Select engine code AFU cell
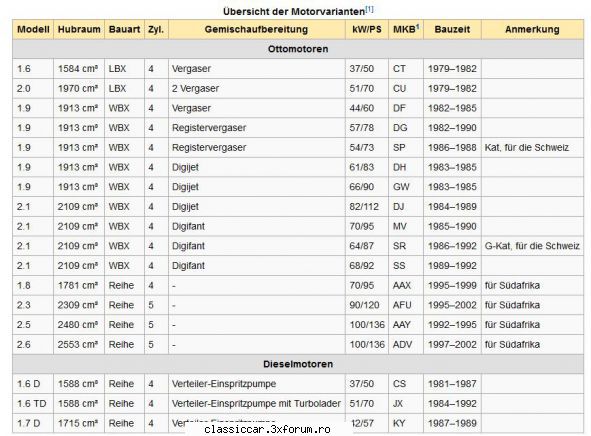Screen dimensions: 591x436 406,305
